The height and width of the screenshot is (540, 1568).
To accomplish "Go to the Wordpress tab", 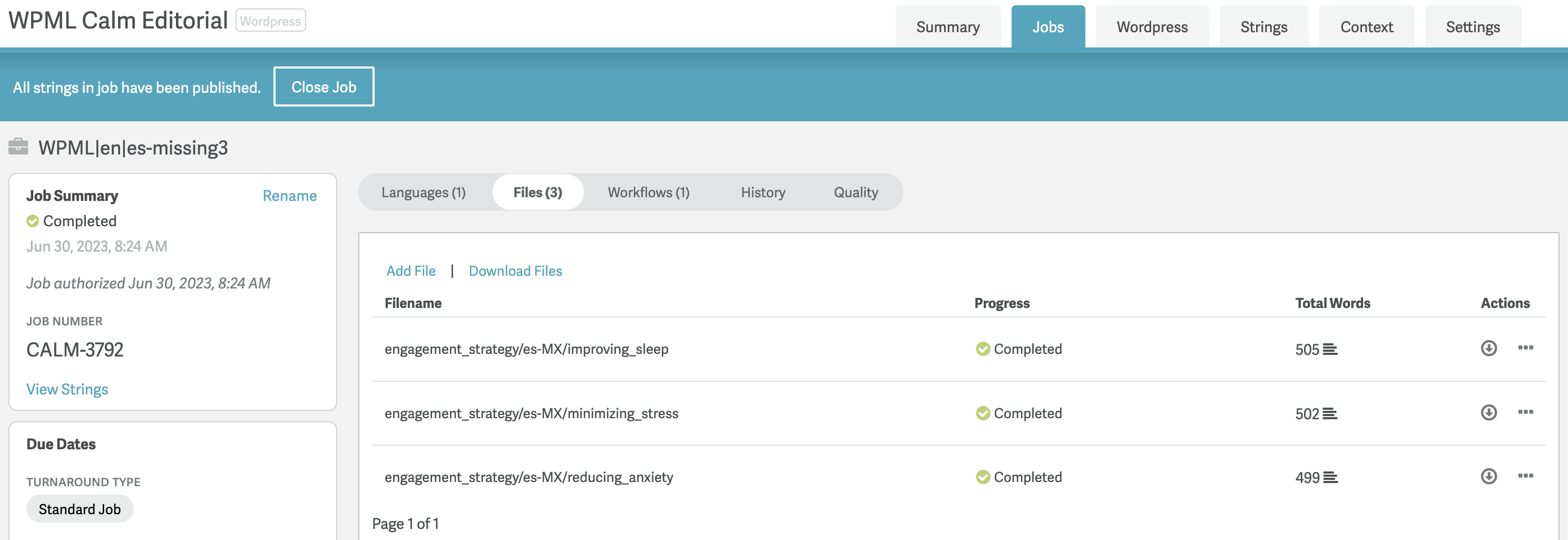I will tap(1152, 27).
